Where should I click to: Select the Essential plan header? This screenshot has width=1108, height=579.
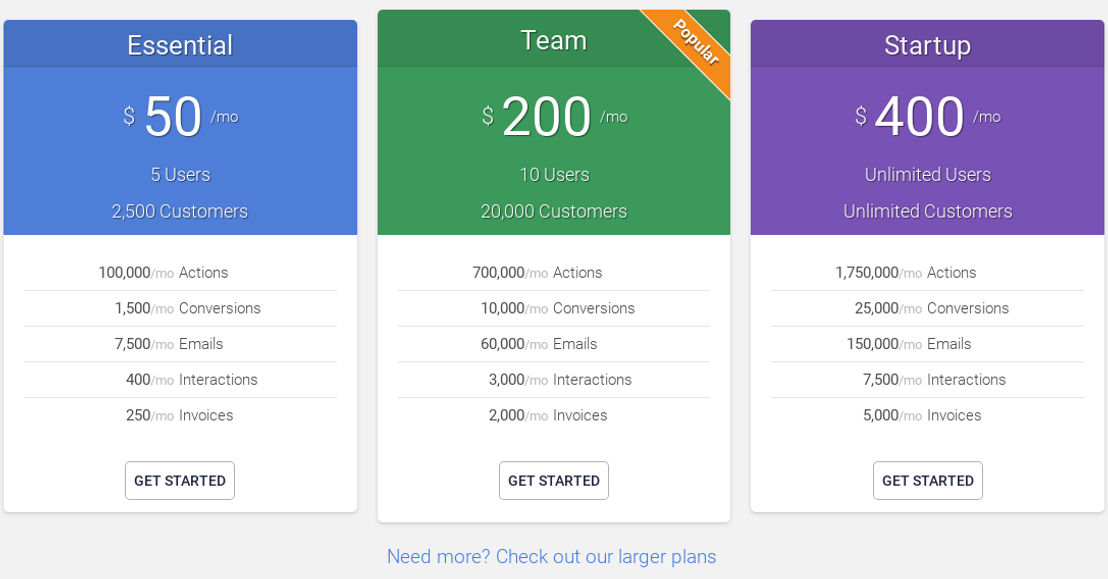pos(180,44)
